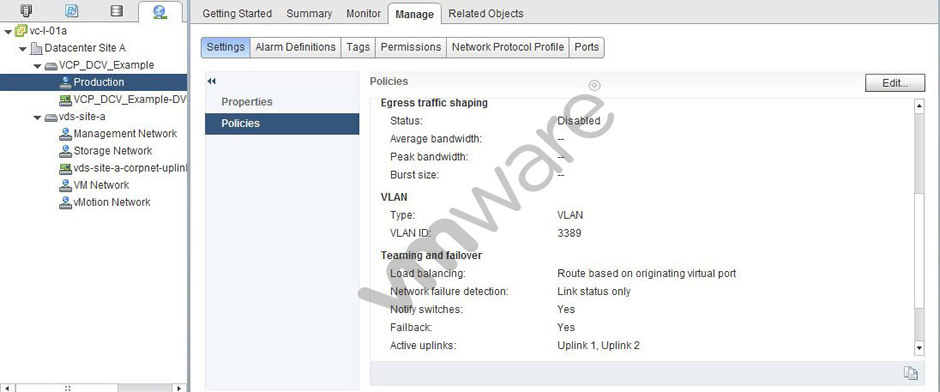940x392 pixels.
Task: Click the 'Link status only' value
Action: tap(593, 291)
